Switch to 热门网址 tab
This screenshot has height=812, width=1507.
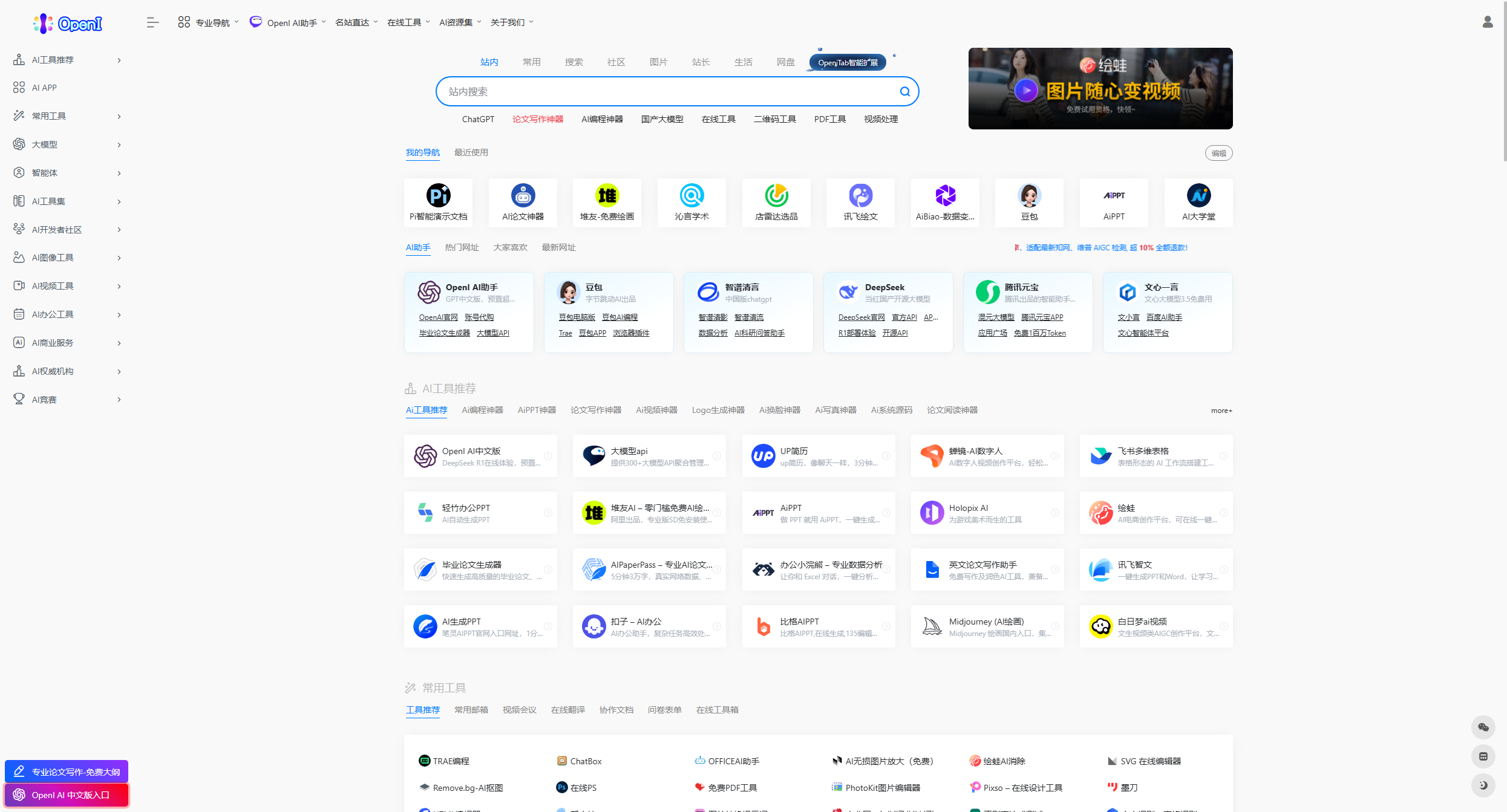[x=462, y=247]
